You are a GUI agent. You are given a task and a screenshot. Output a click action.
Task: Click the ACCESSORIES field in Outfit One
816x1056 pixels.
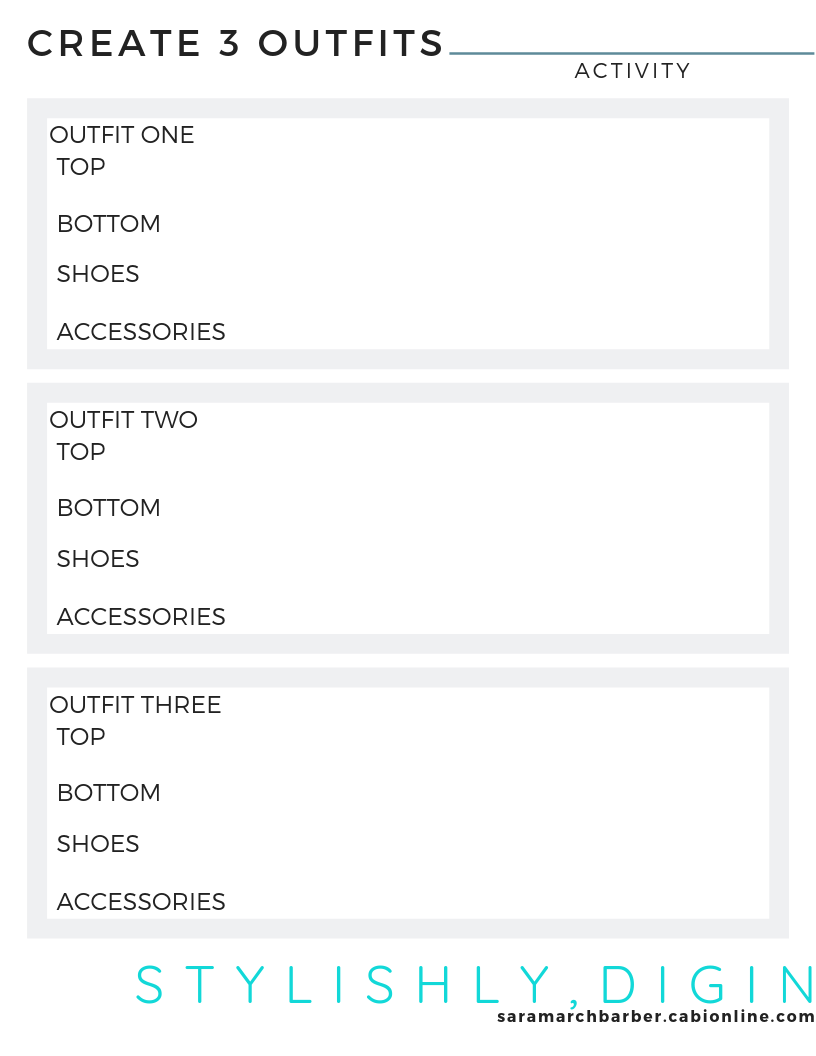(141, 332)
